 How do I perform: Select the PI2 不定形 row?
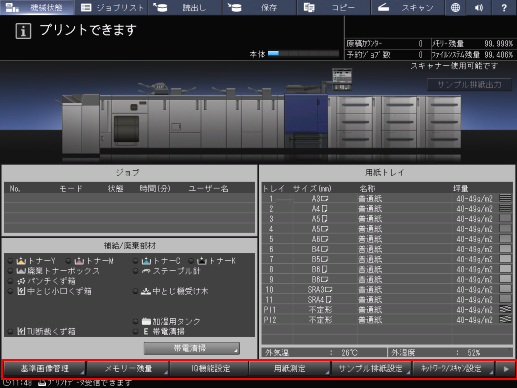pos(387,320)
